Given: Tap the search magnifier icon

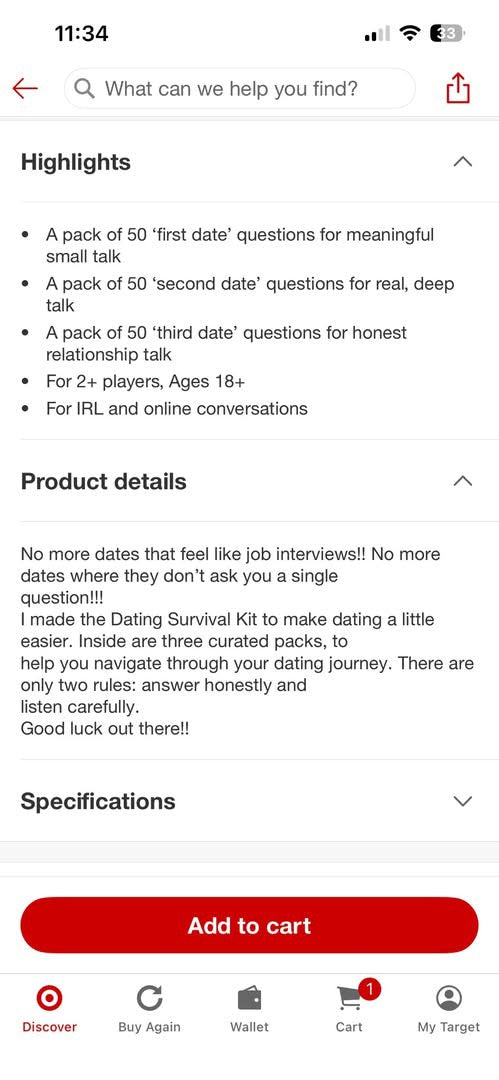Looking at the screenshot, I should (84, 88).
